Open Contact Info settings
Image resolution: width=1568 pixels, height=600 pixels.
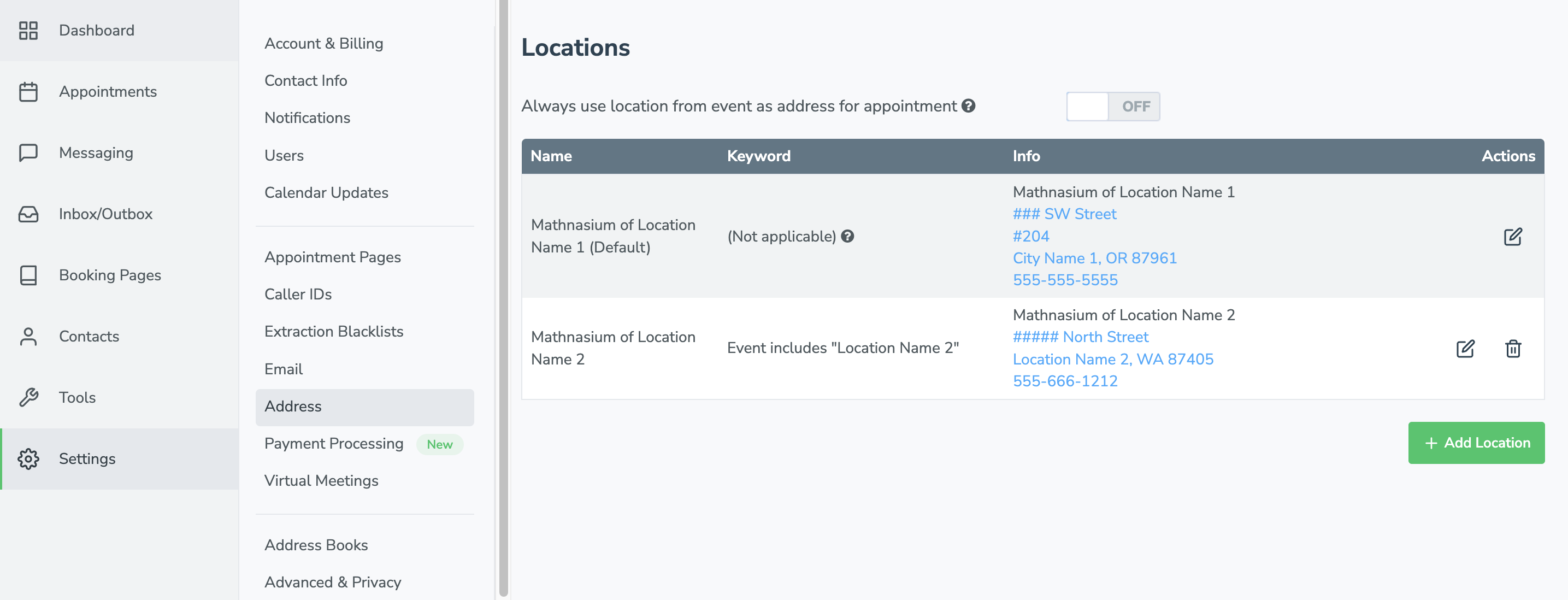click(305, 80)
